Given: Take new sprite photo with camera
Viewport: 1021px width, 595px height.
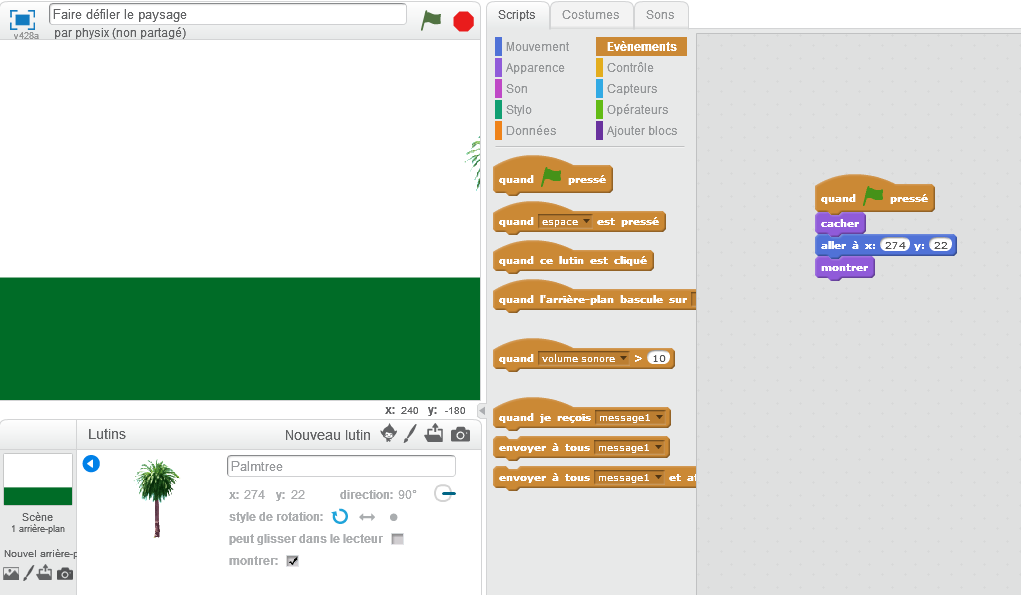Looking at the screenshot, I should click(x=460, y=434).
